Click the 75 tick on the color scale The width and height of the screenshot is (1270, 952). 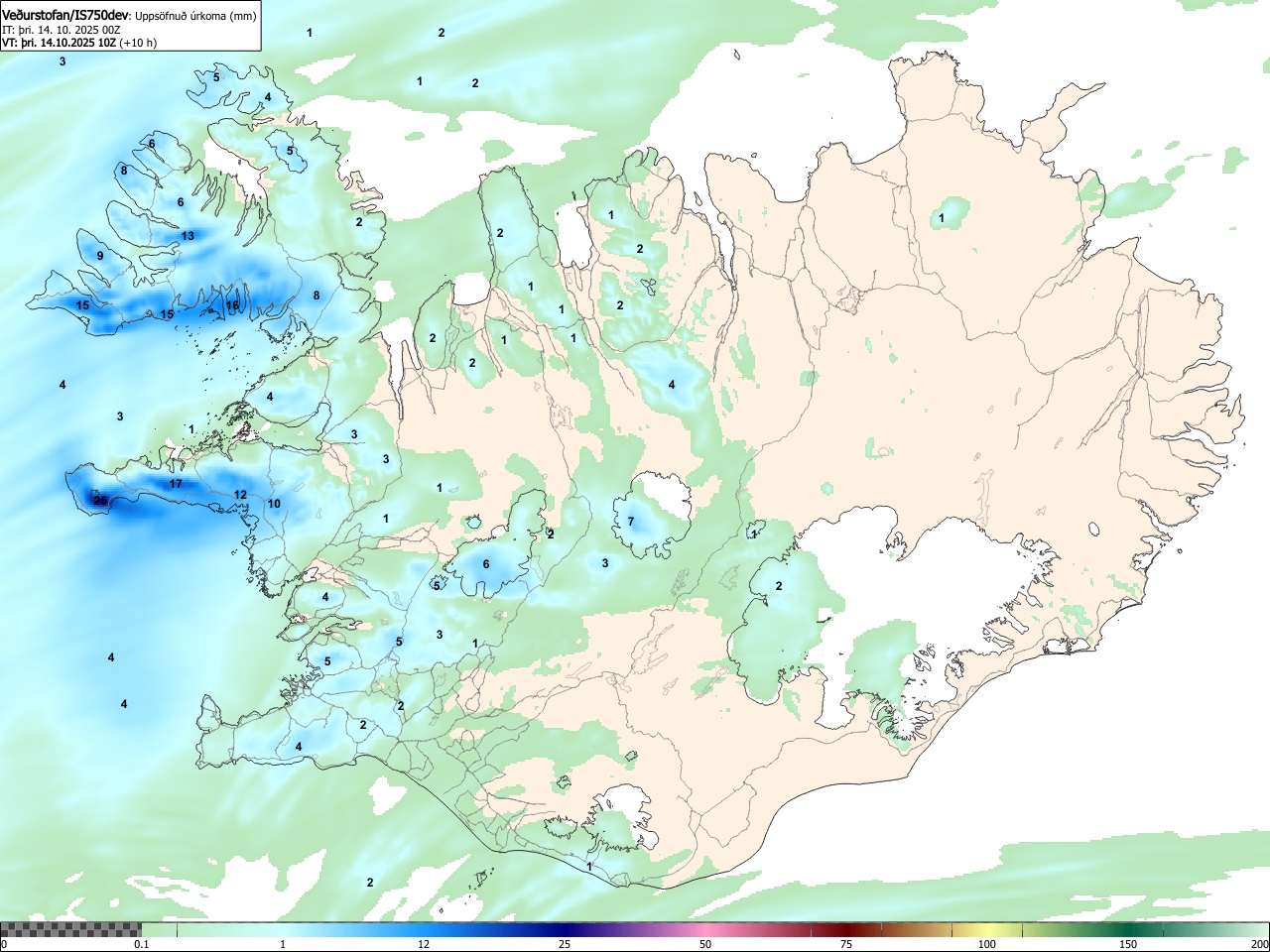tap(846, 944)
